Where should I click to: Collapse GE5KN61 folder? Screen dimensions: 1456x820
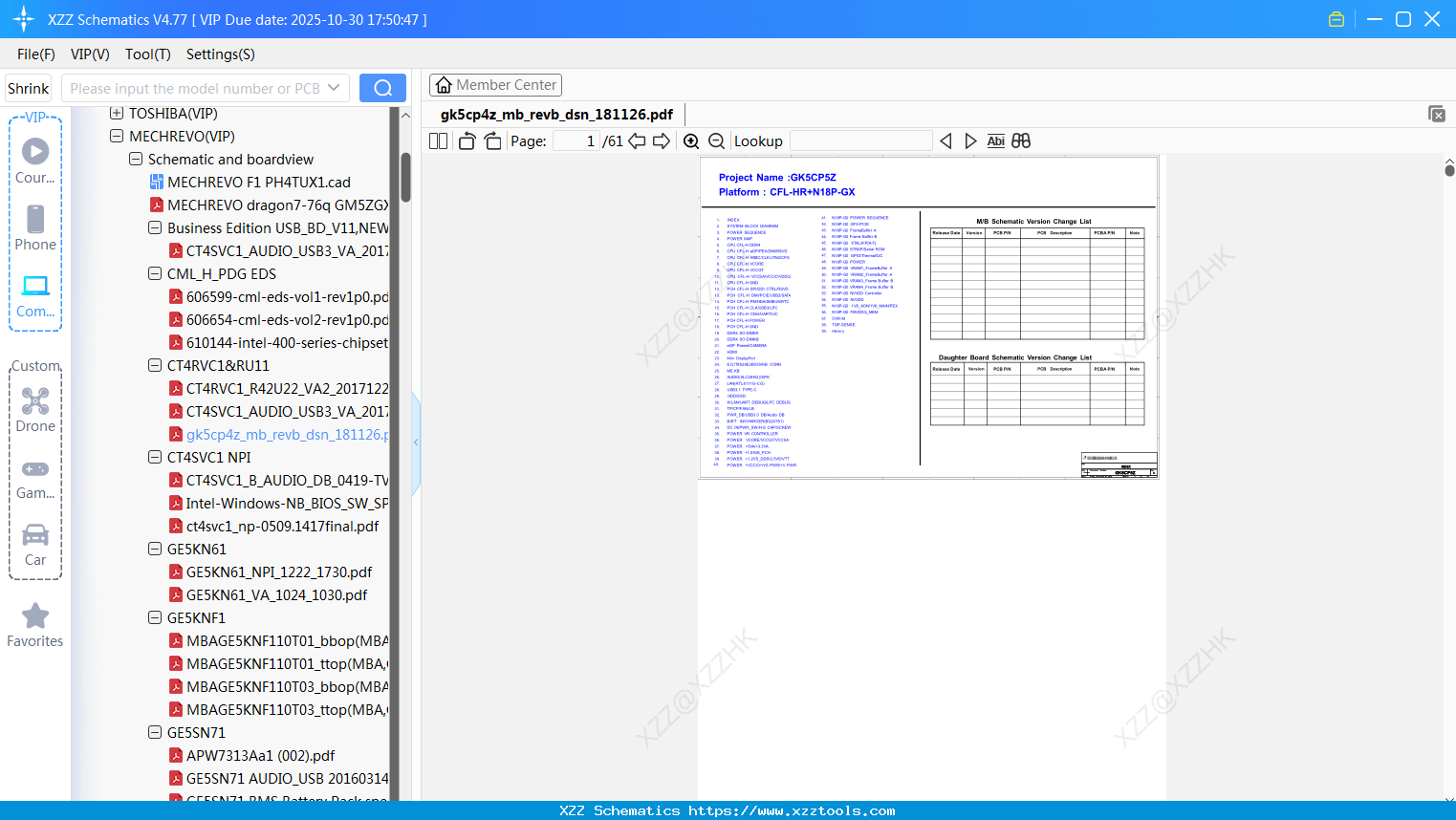click(x=155, y=550)
